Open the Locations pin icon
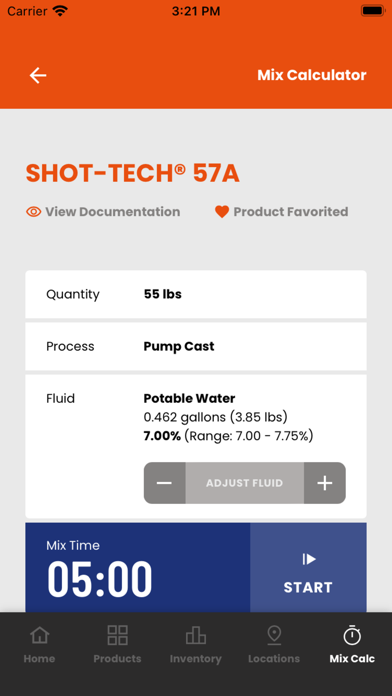This screenshot has height=696, width=392. (x=274, y=635)
